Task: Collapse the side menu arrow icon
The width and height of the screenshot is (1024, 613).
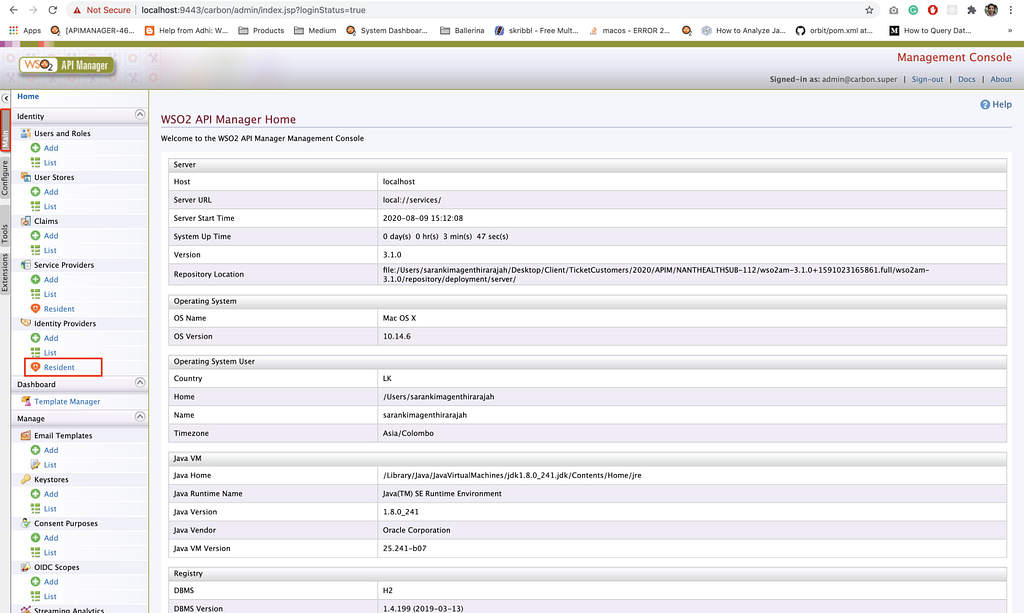Action: tap(5, 98)
